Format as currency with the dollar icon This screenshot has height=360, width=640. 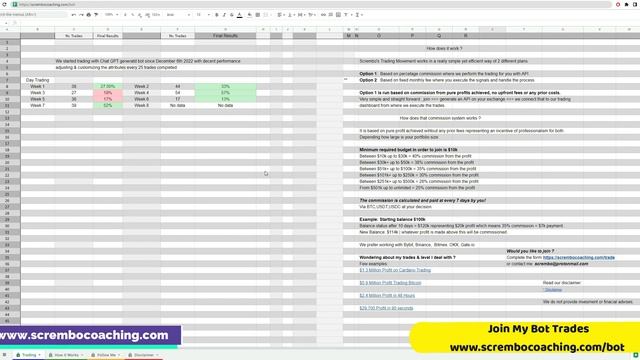click(x=125, y=15)
